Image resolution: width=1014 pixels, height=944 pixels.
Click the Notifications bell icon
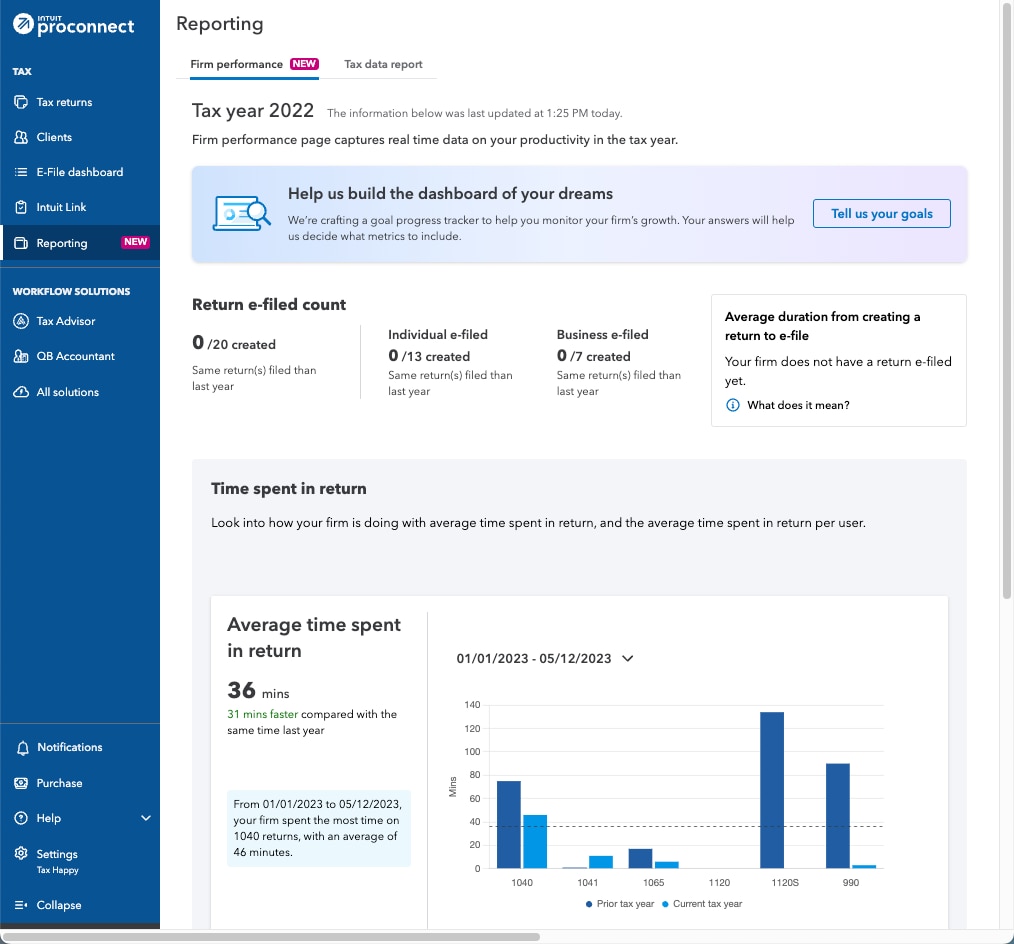(23, 747)
